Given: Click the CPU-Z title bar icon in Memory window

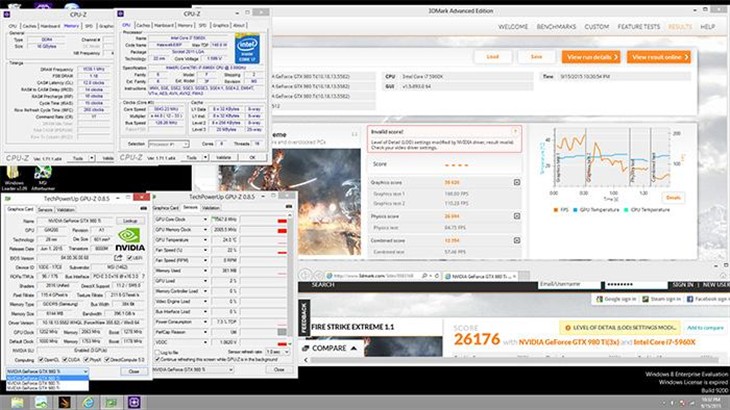Looking at the screenshot, I should tap(7, 14).
